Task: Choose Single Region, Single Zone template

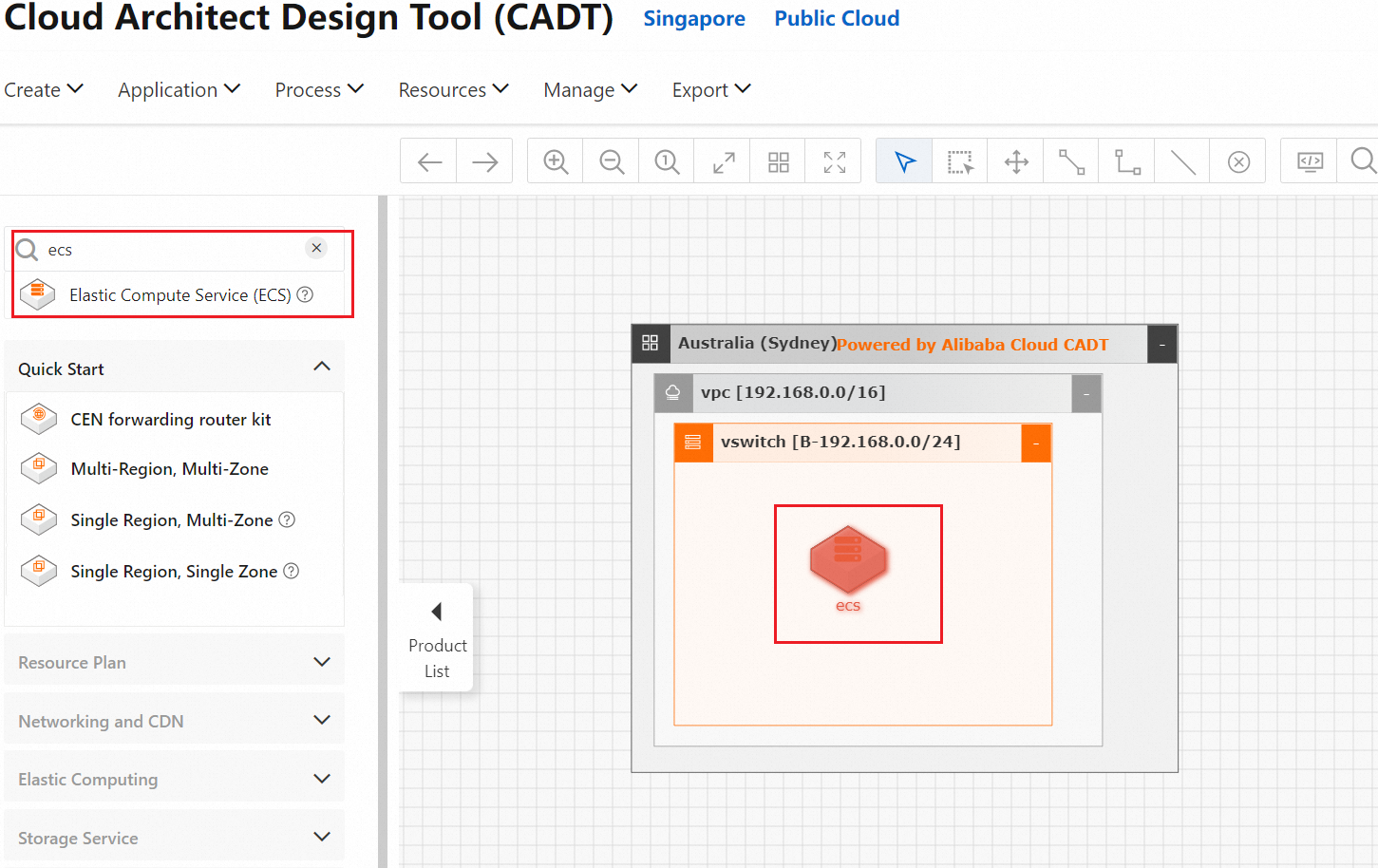Action: (x=175, y=572)
